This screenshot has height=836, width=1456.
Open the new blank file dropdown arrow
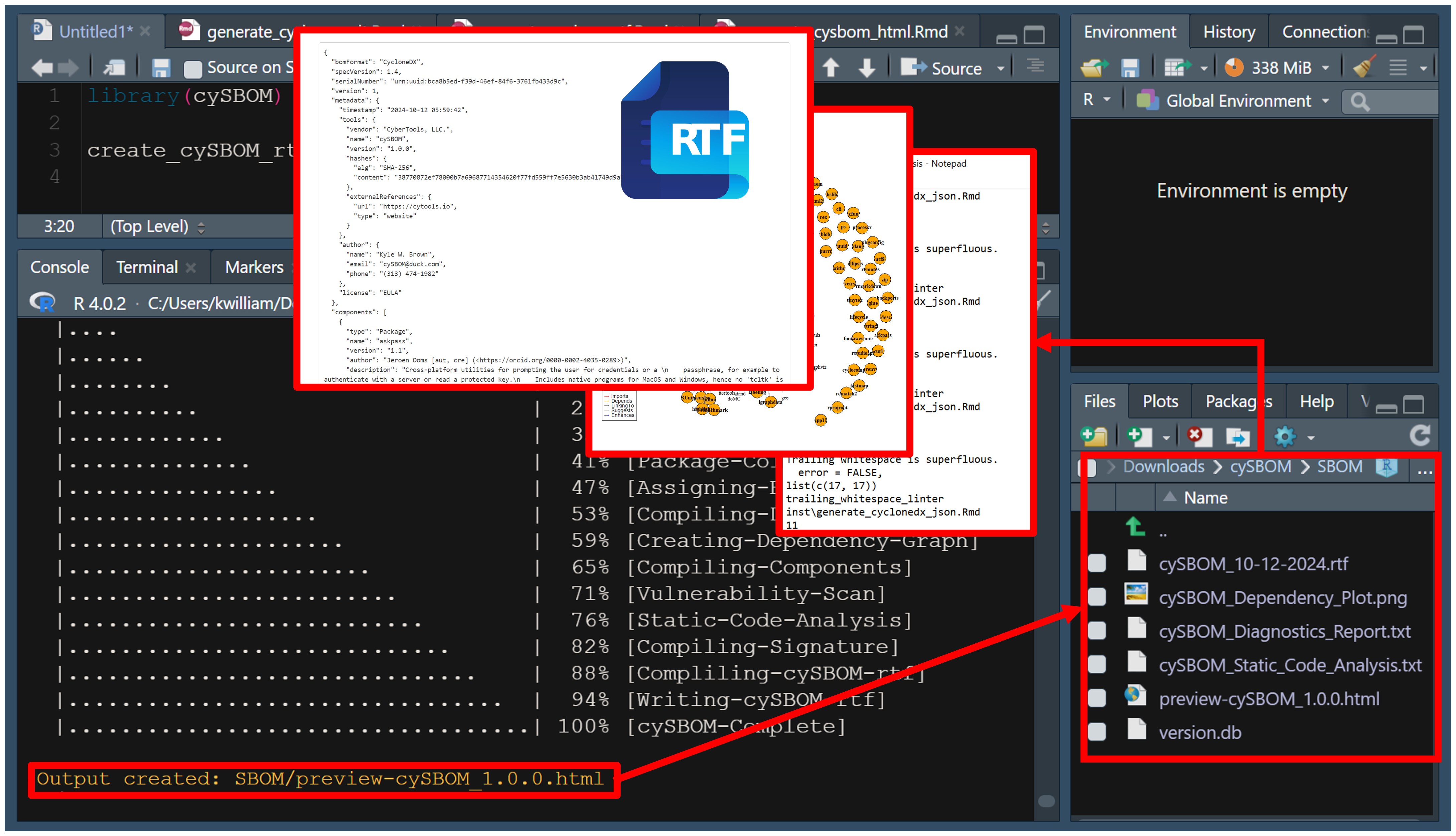(1166, 438)
